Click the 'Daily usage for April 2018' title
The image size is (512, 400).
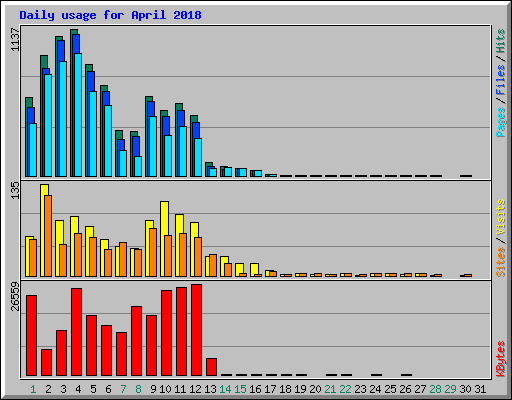point(110,15)
